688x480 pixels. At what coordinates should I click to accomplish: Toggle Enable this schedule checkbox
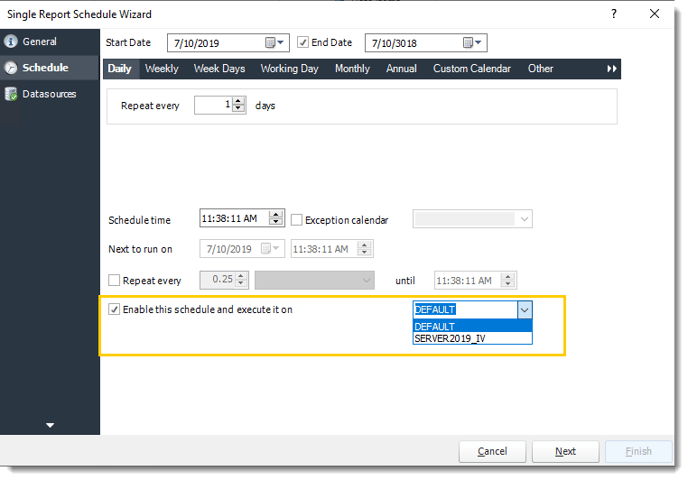coord(114,309)
